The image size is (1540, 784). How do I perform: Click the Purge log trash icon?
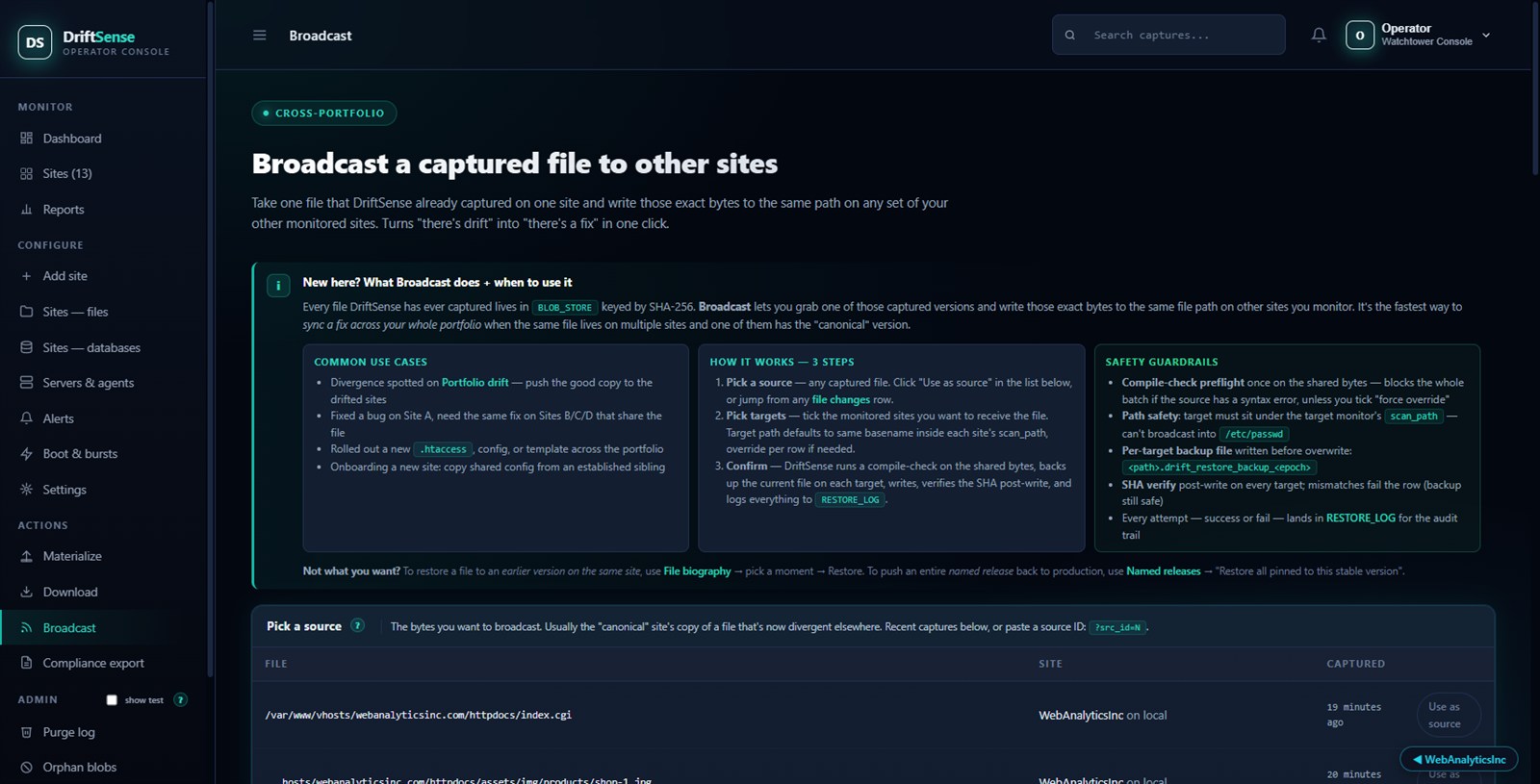tap(26, 732)
